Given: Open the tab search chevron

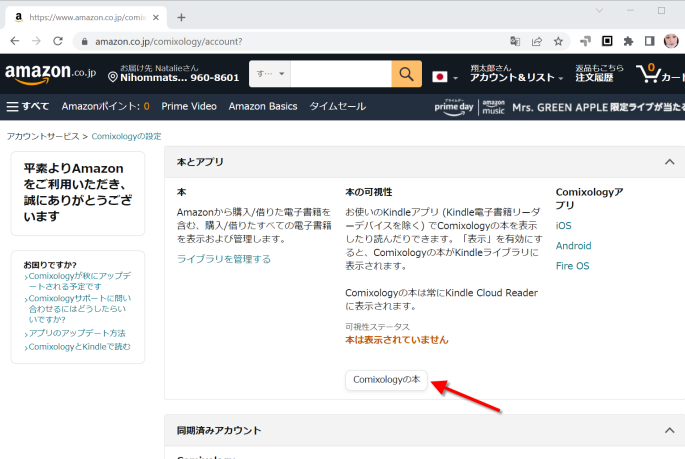Looking at the screenshot, I should click(x=599, y=10).
